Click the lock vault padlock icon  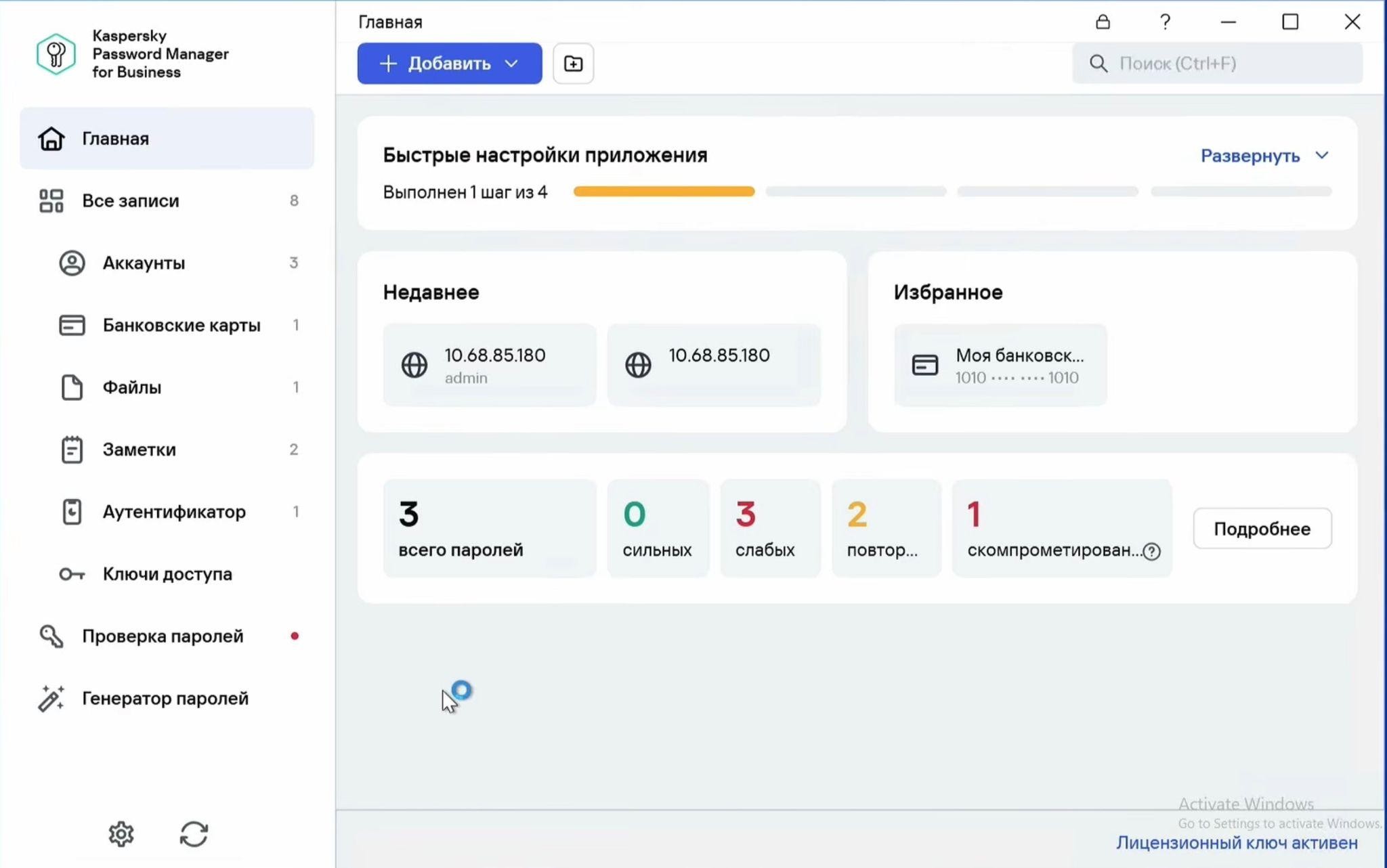[1103, 22]
